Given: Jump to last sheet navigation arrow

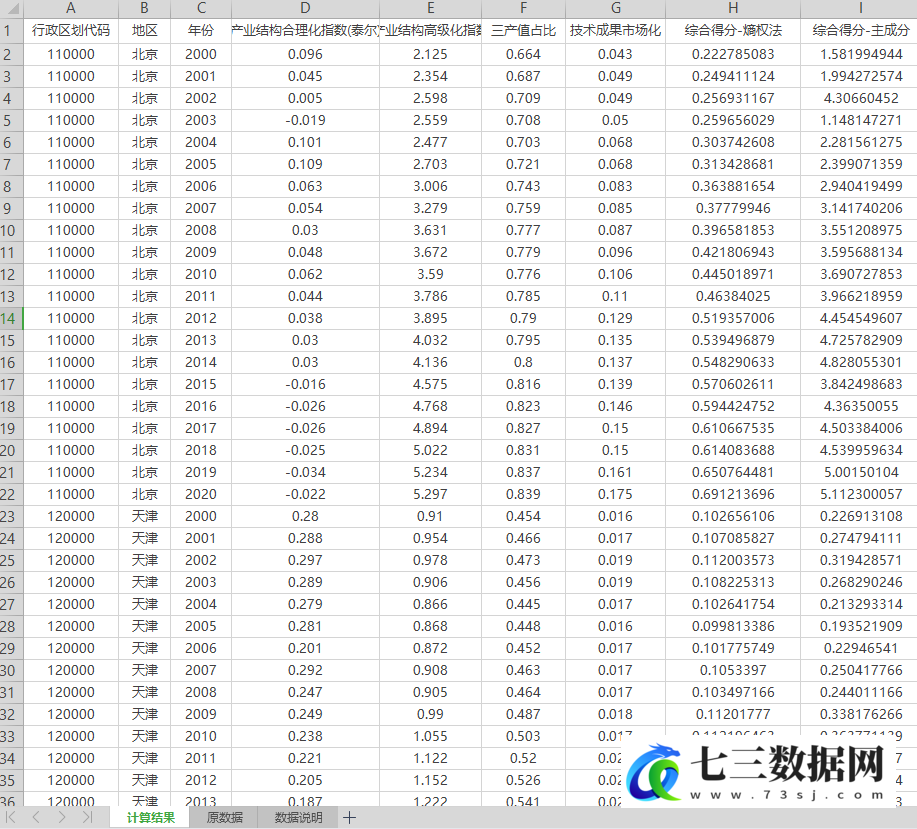Looking at the screenshot, I should click(88, 817).
